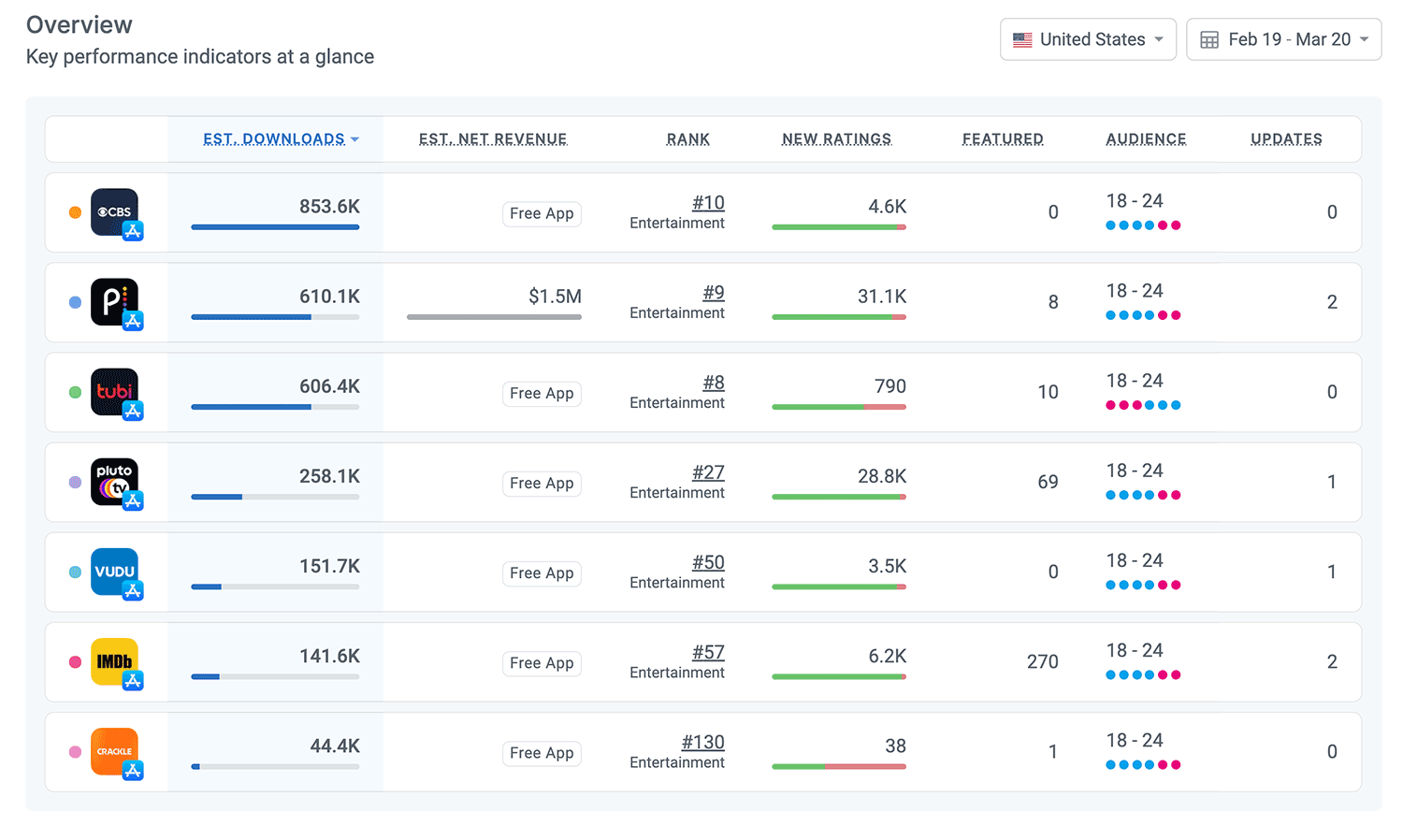Click the 18 - 24 audience label for Vudu

click(x=1135, y=560)
